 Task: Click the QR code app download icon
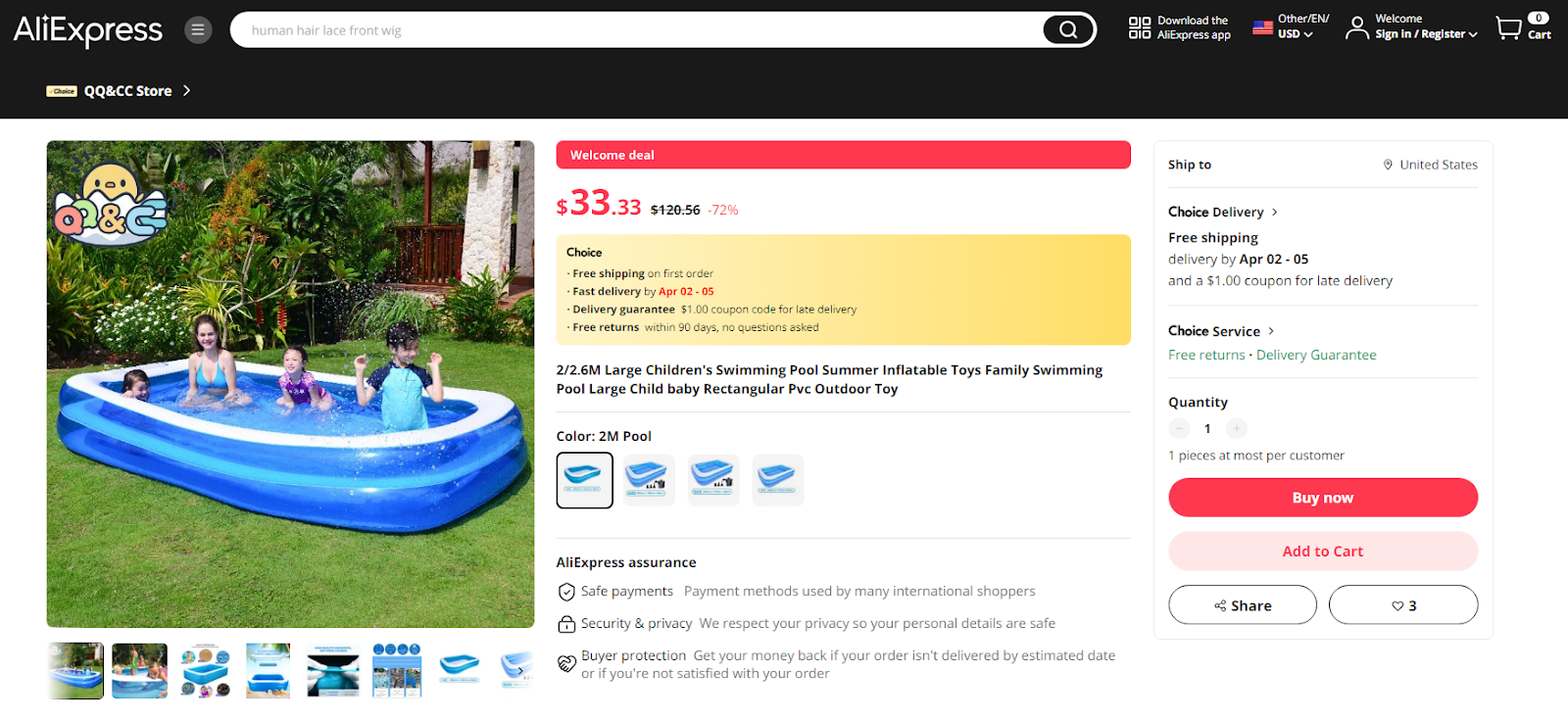click(1140, 27)
